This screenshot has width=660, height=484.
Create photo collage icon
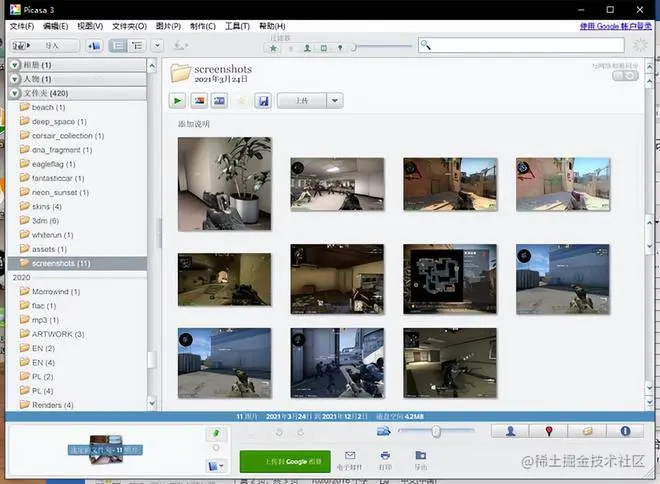200,101
